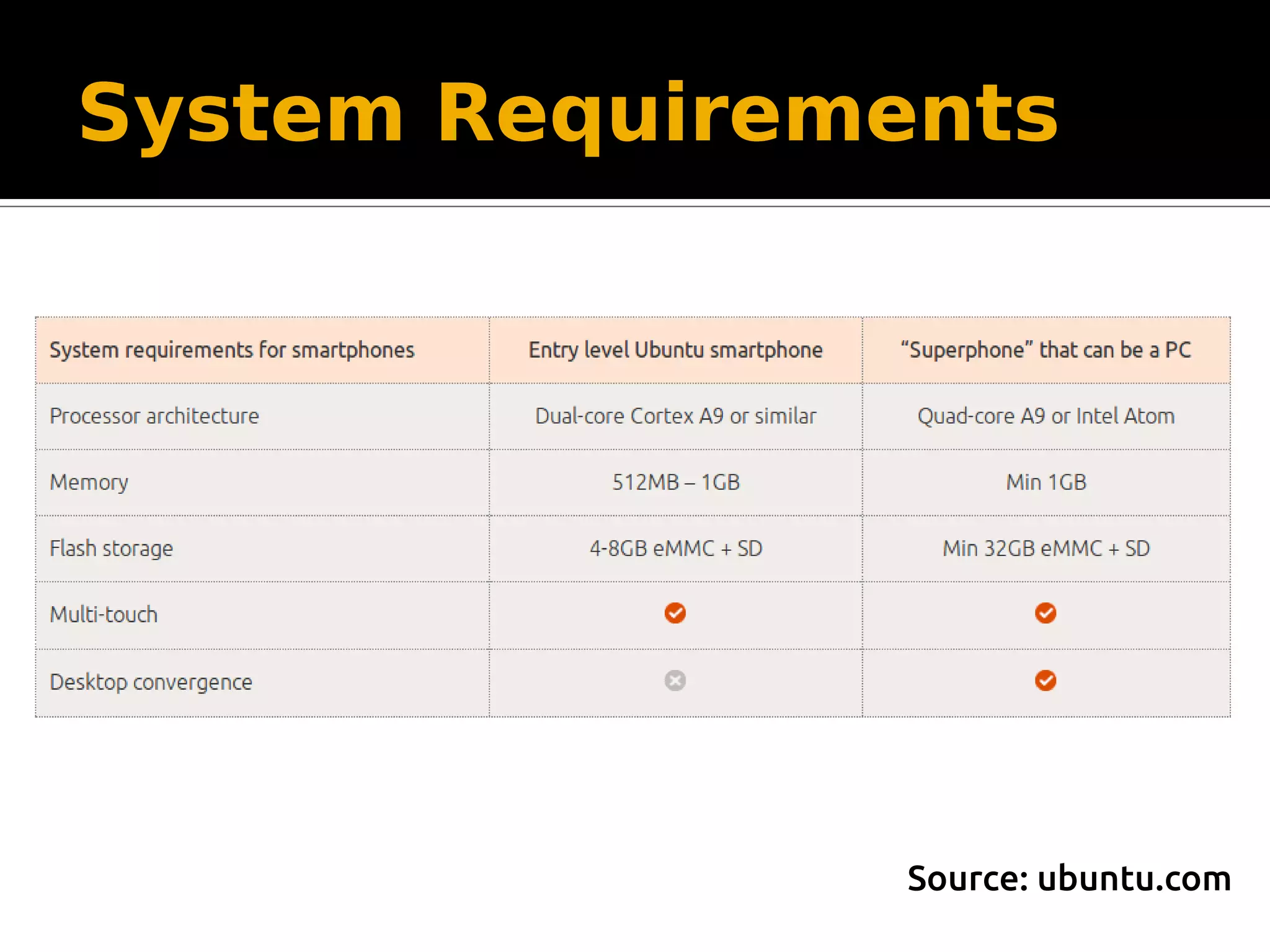This screenshot has width=1270, height=952.
Task: Click '“Superphone” that can be a PC' header
Action: pyautogui.click(x=1046, y=350)
